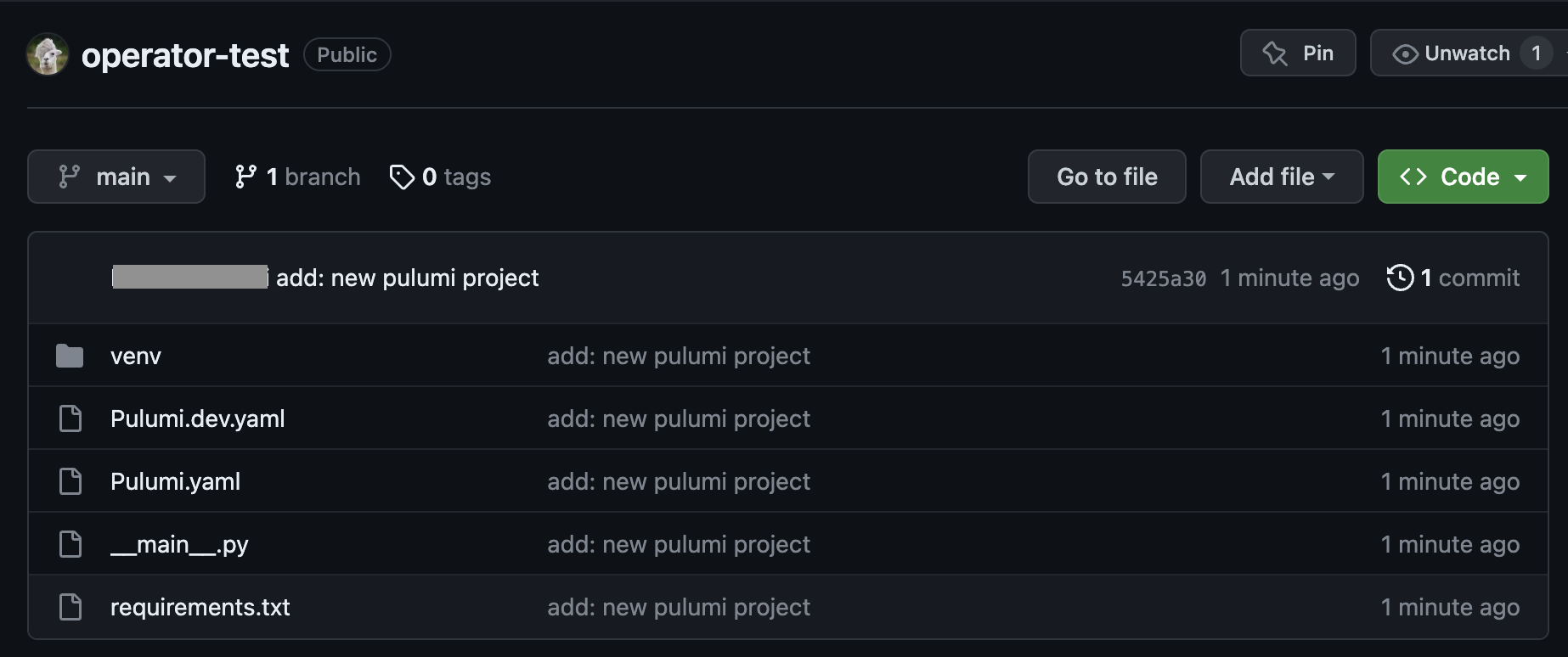Expand the Add file dropdown

coord(1282,177)
